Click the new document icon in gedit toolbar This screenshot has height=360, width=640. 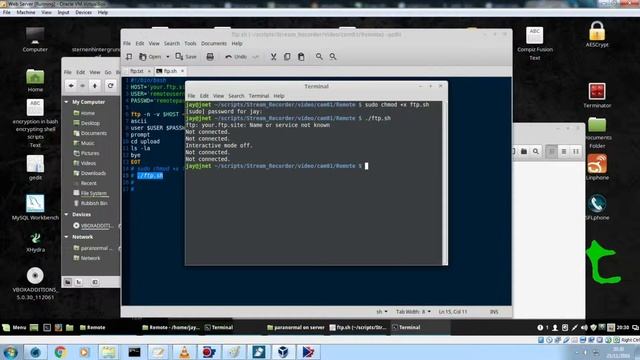(x=129, y=57)
